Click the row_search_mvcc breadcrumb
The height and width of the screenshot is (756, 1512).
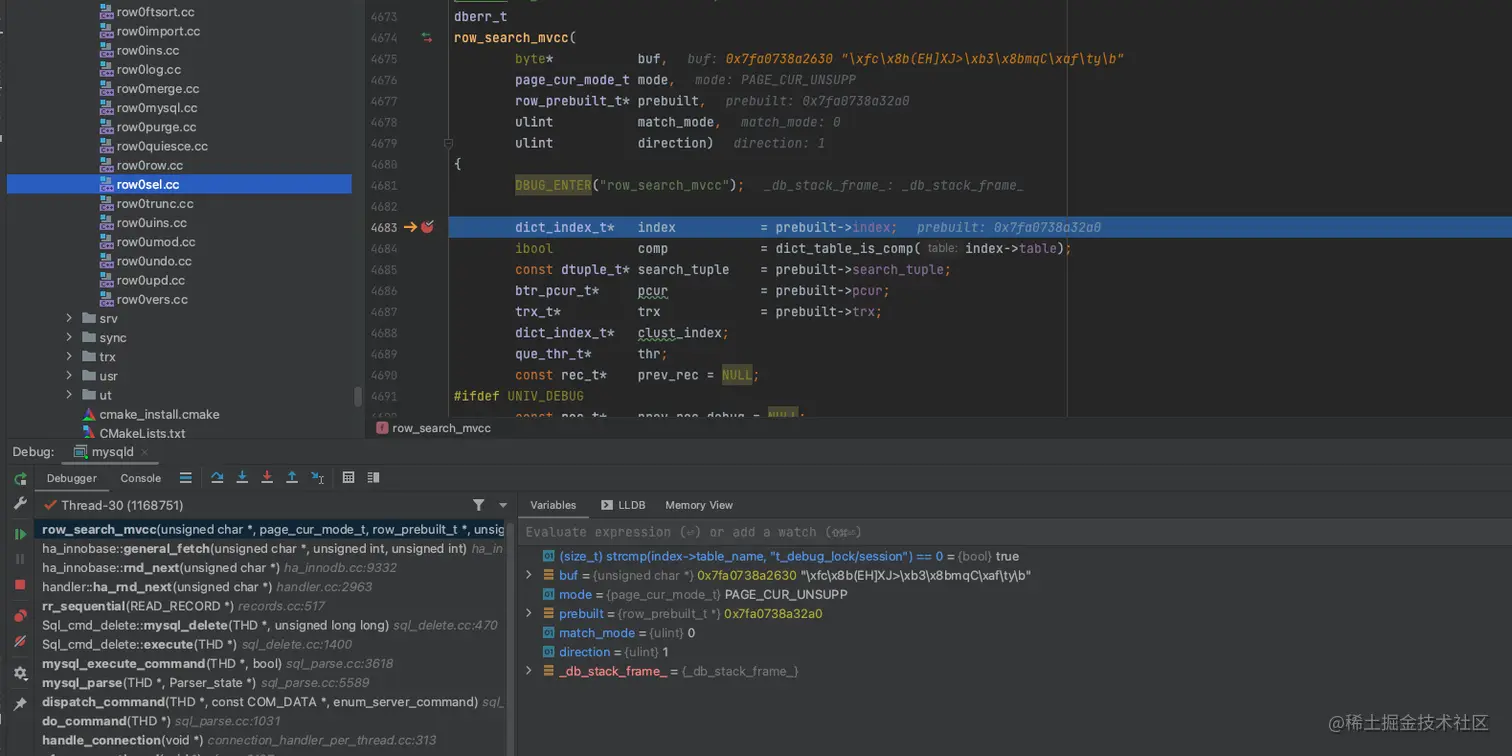coord(434,428)
